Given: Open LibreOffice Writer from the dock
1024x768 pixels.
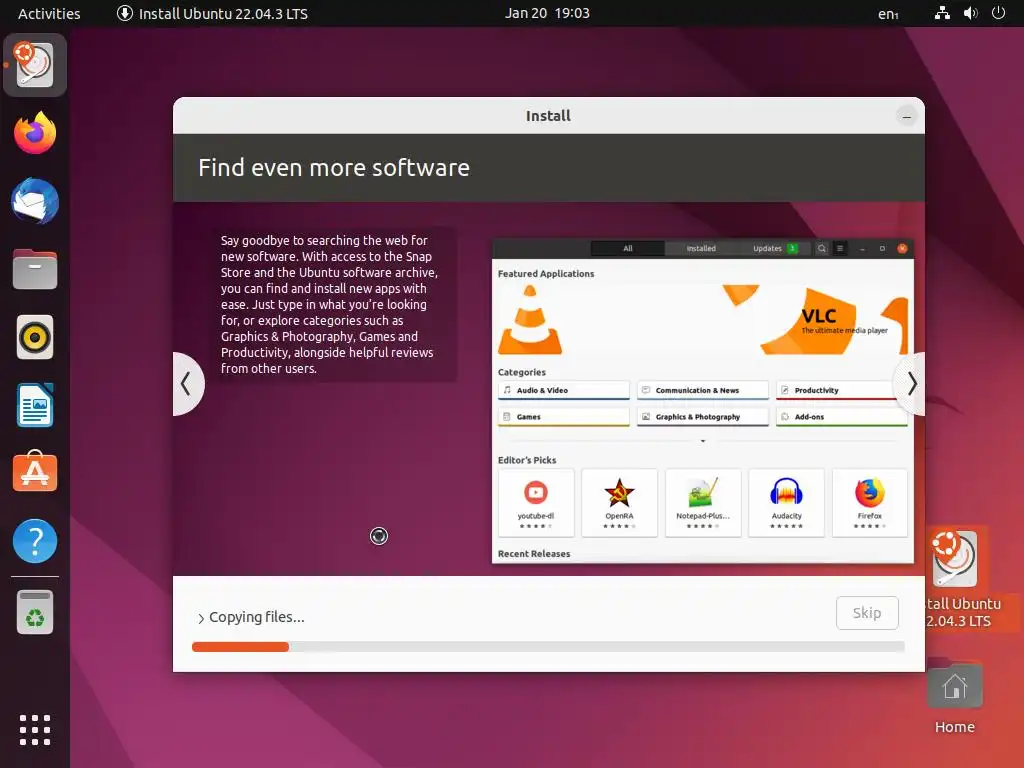Looking at the screenshot, I should pyautogui.click(x=35, y=406).
